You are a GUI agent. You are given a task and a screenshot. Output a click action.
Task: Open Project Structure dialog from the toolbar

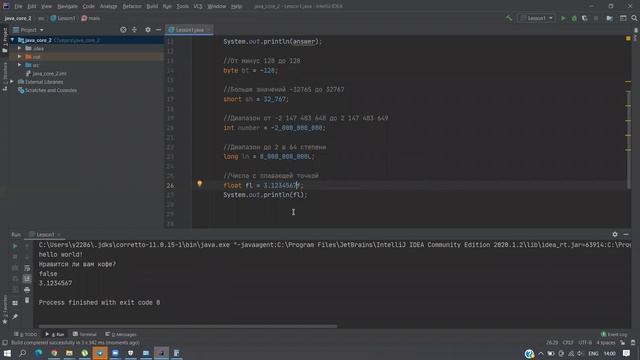pos(609,18)
